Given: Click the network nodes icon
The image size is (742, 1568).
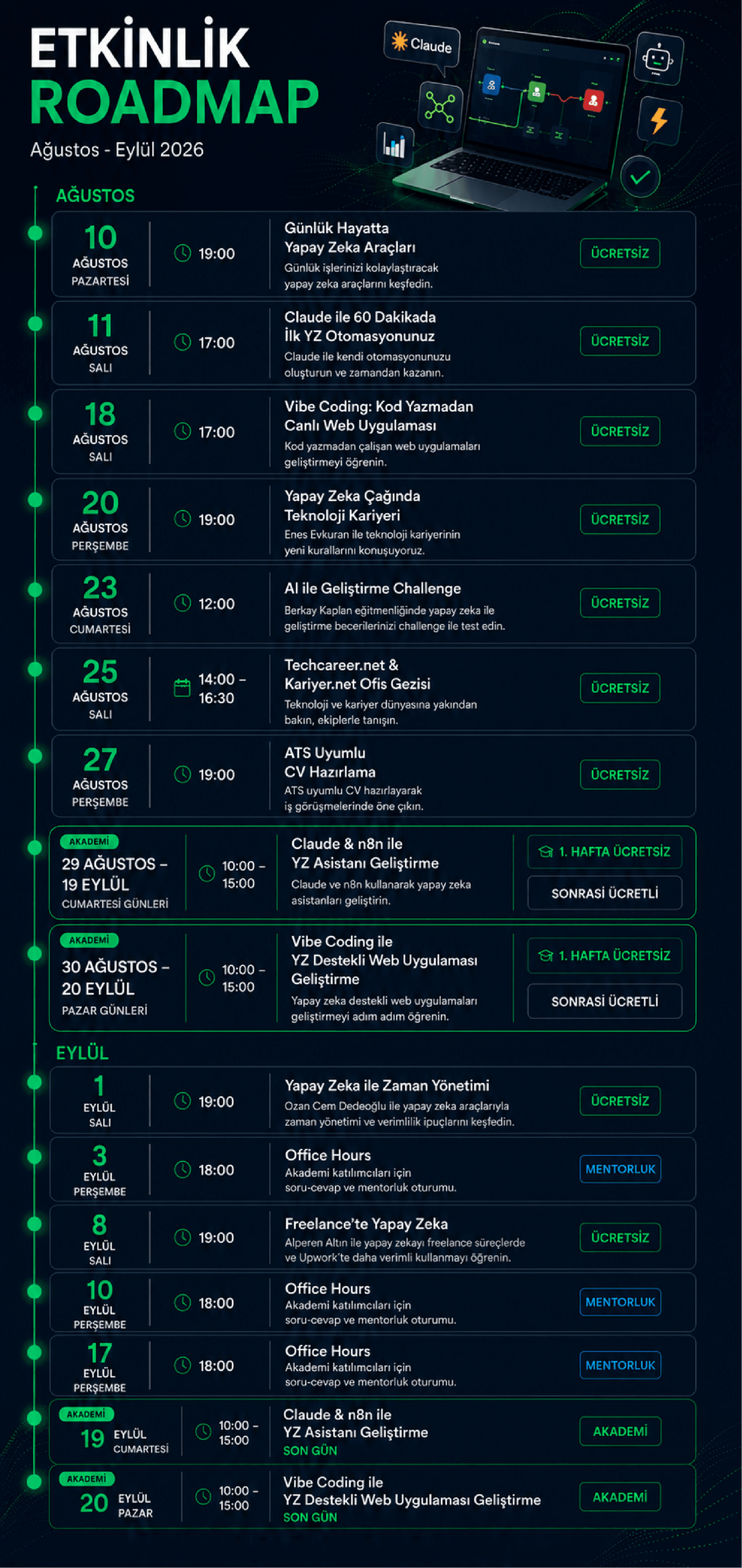Looking at the screenshot, I should point(440,107).
